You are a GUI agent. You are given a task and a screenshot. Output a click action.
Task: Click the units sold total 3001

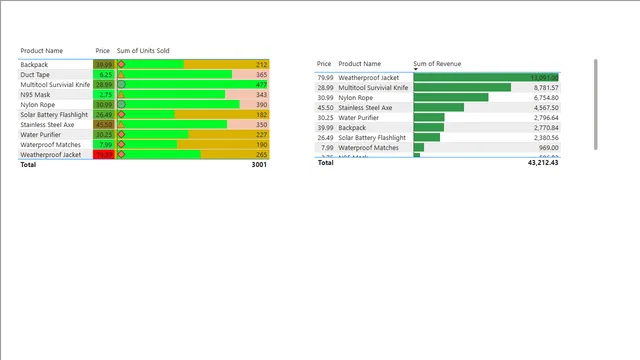[259, 164]
